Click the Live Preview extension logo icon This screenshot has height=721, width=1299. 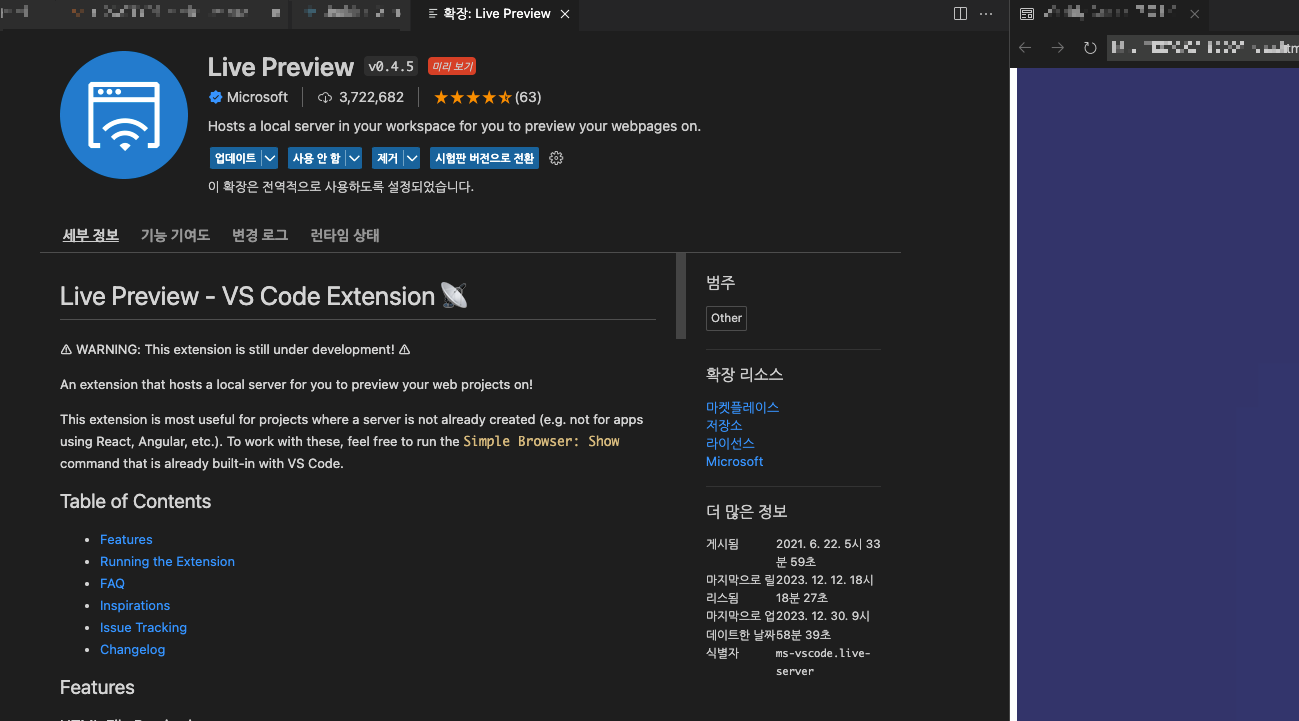coord(124,115)
